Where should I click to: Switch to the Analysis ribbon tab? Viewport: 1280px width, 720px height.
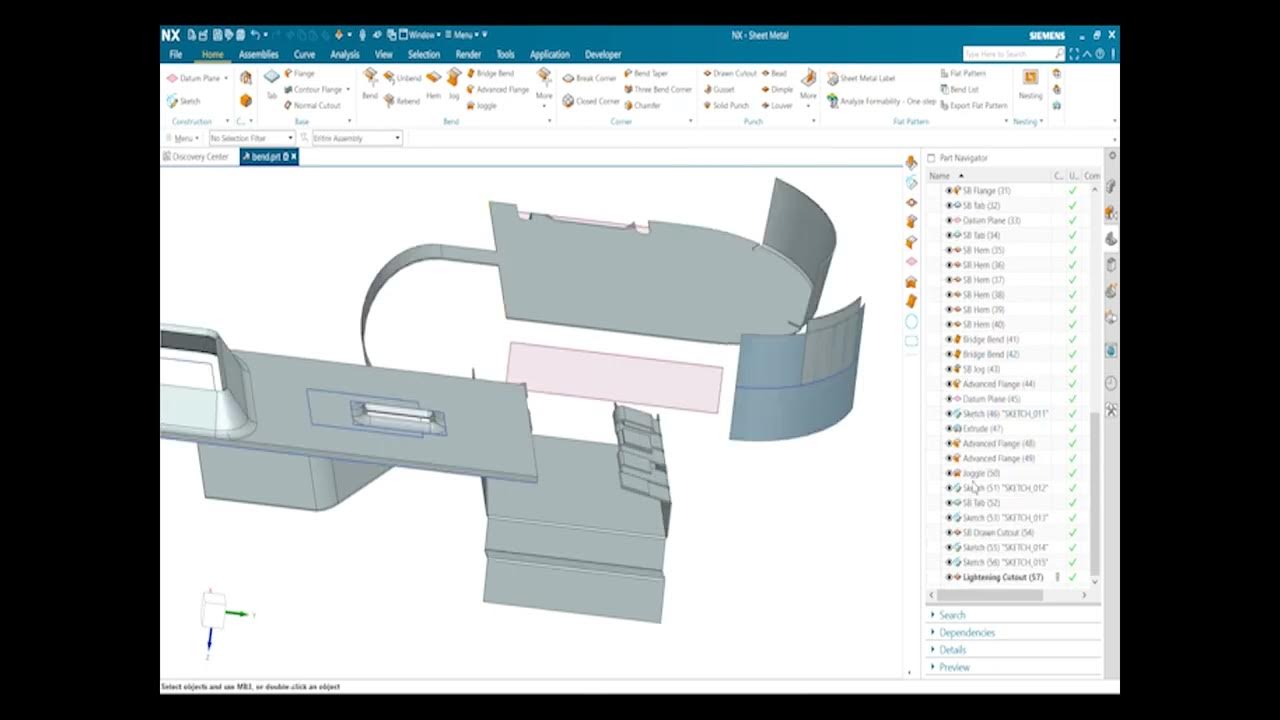(x=345, y=54)
